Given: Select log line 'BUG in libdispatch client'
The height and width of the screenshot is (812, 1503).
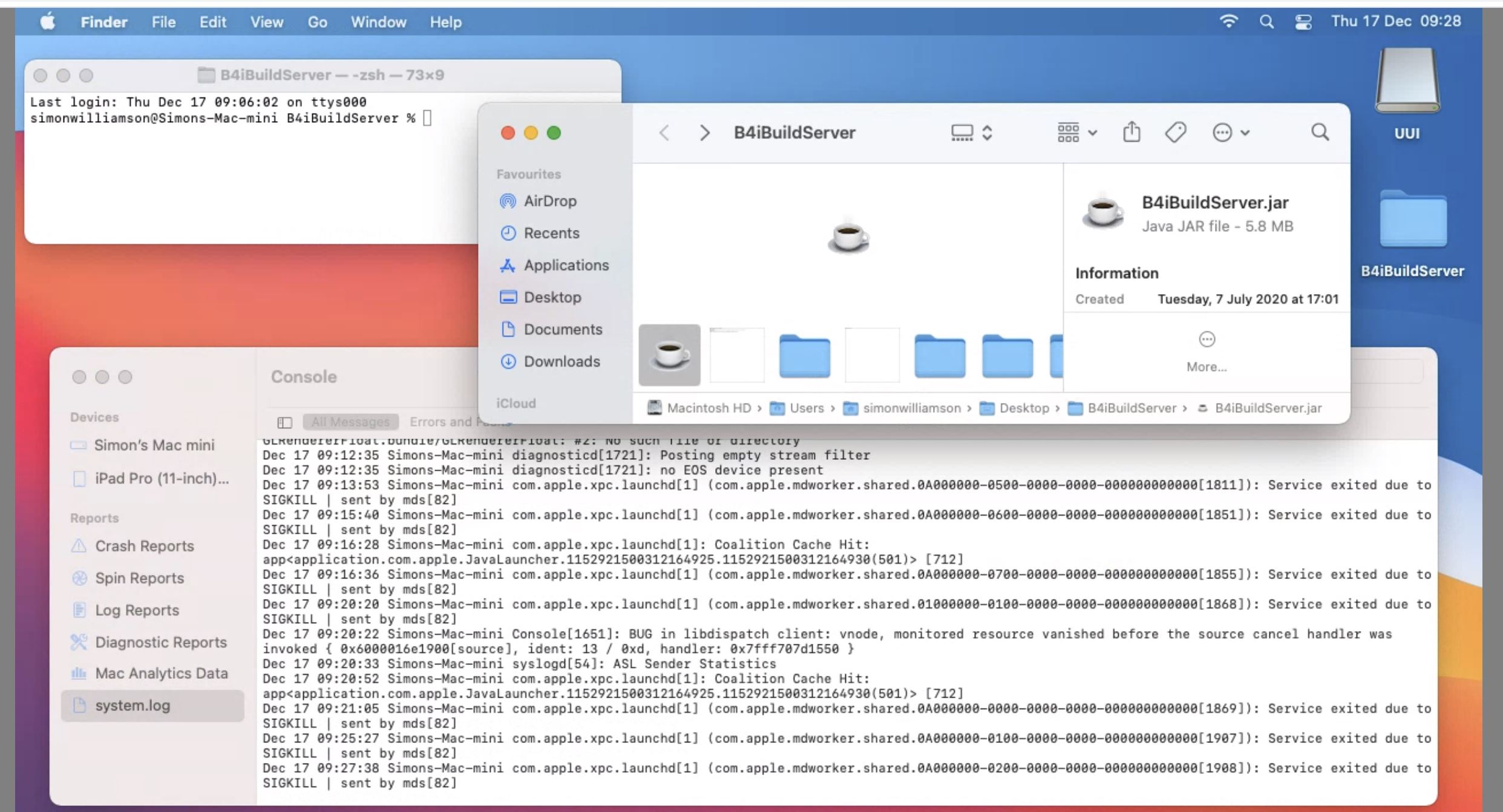Looking at the screenshot, I should coord(828,641).
